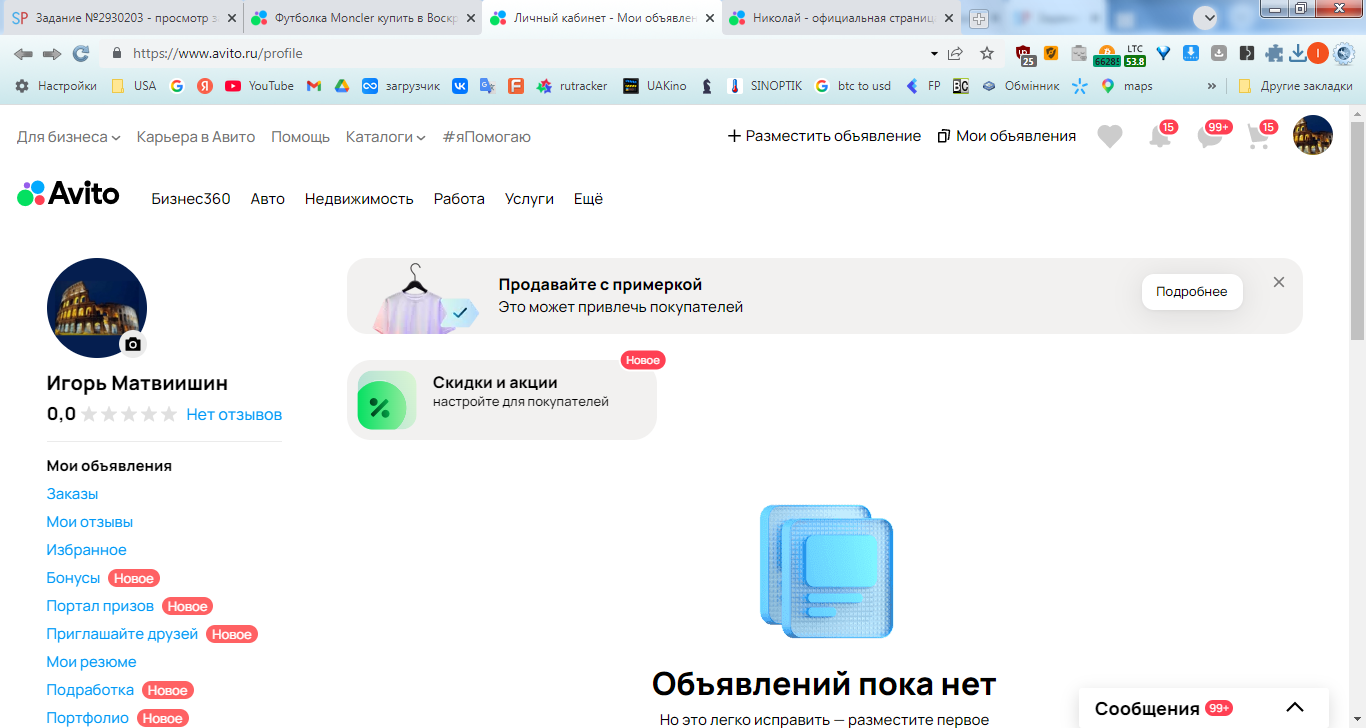1366x728 pixels.
Task: Open the puzzle-piece extensions menu
Action: 1274,53
